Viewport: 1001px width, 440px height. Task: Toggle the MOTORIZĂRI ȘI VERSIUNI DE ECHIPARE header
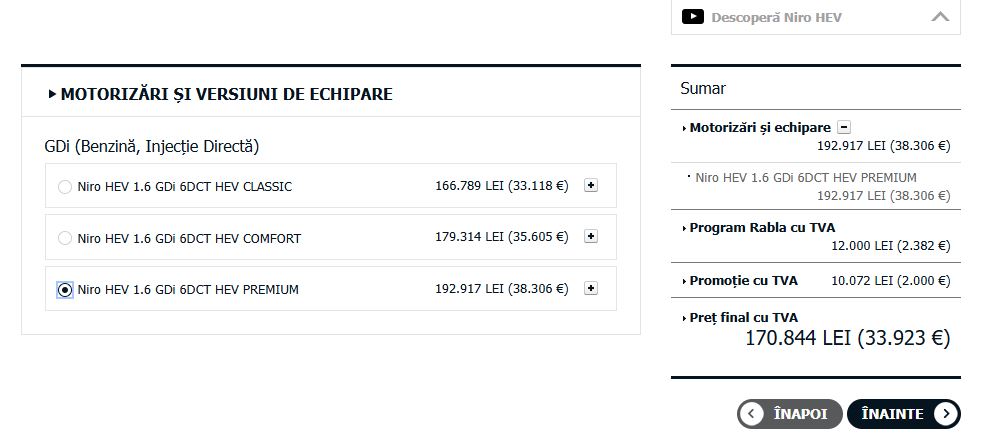coord(221,95)
